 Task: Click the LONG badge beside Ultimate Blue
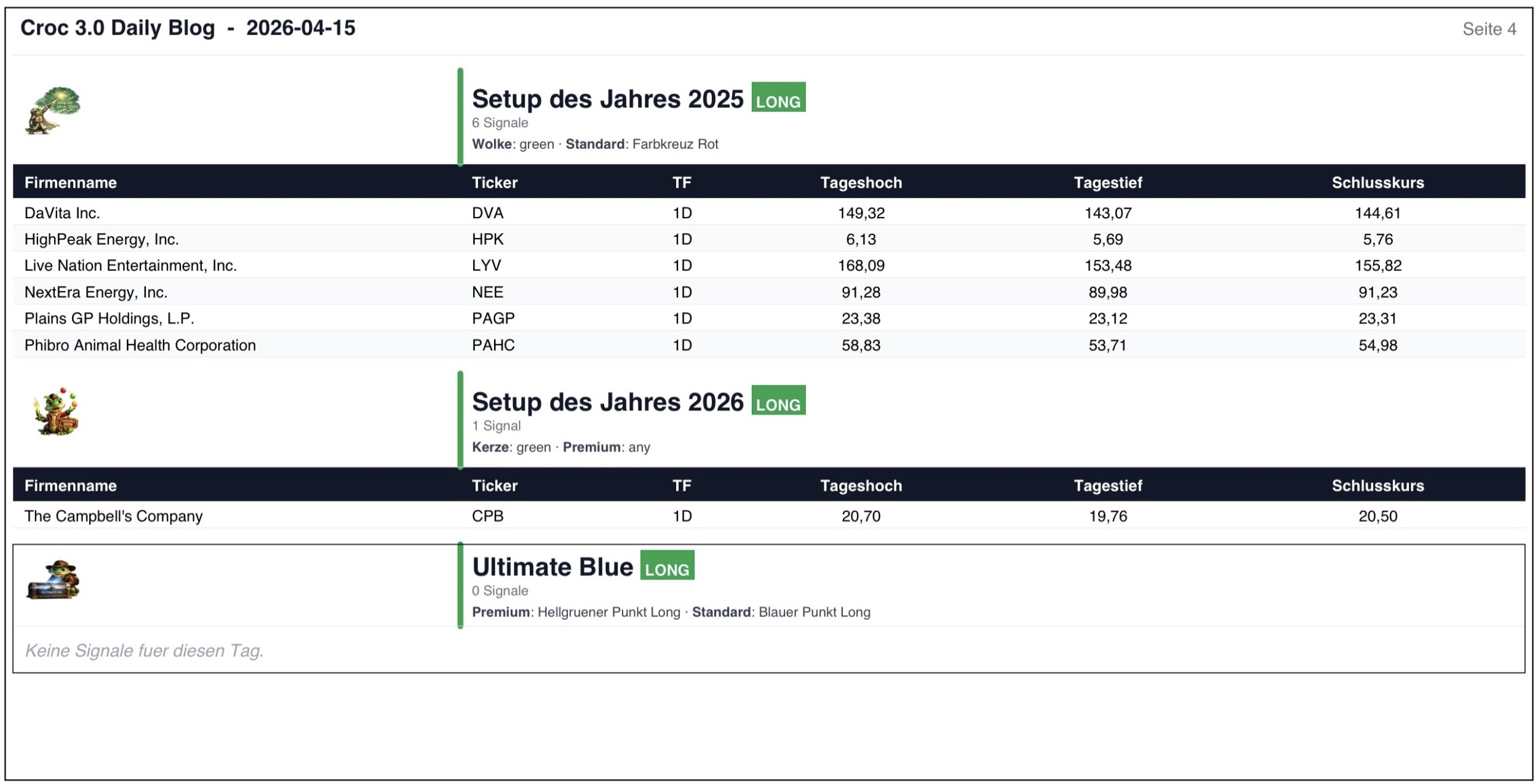(x=667, y=566)
